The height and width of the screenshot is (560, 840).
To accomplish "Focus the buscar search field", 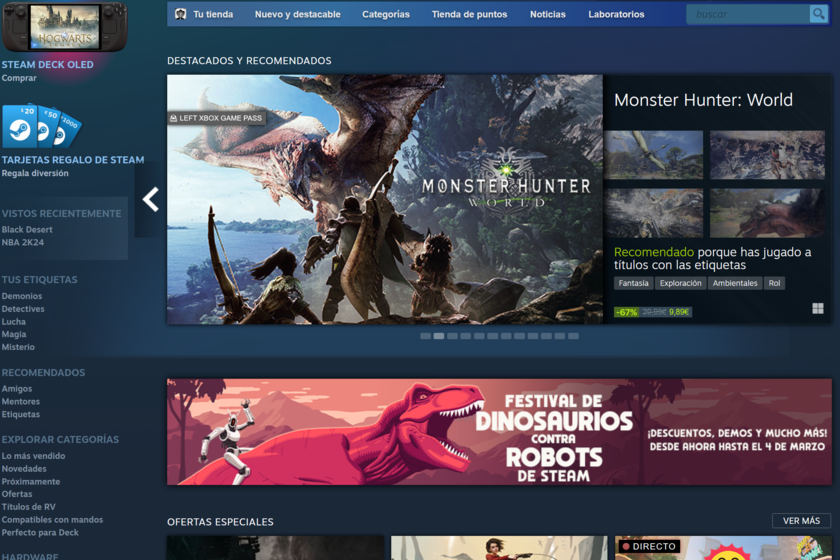I will [x=748, y=14].
